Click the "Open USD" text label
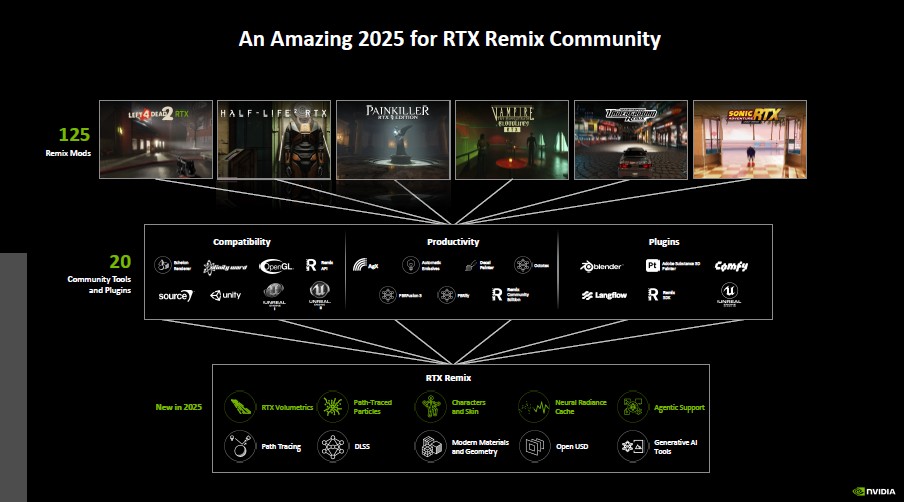904x502 pixels. (x=572, y=447)
